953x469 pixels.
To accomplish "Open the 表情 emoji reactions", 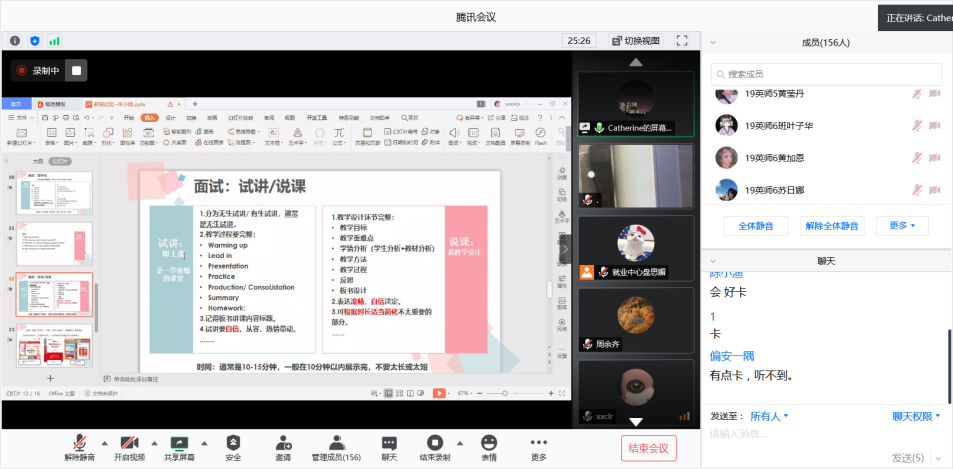I will pos(489,442).
